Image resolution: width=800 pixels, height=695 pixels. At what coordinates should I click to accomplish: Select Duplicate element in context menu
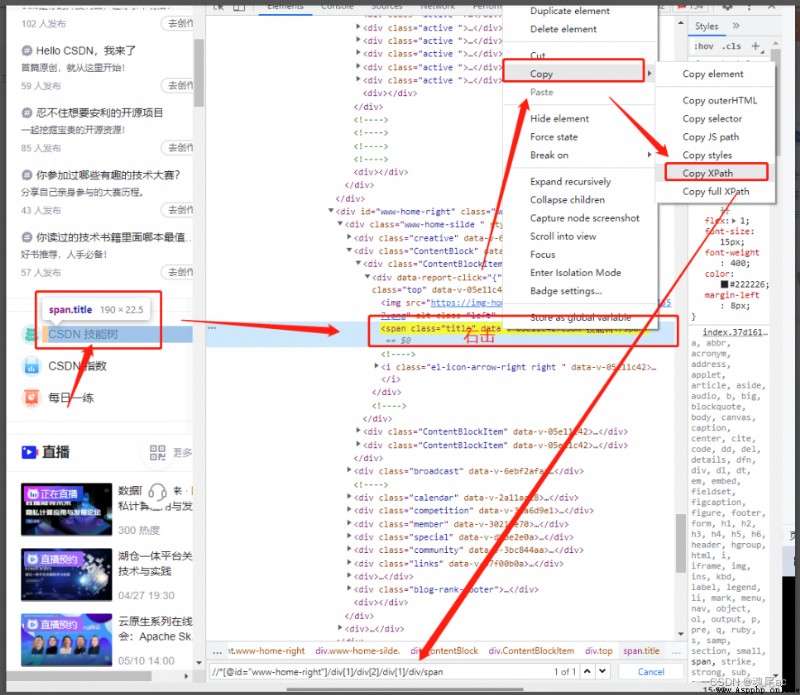click(x=580, y=11)
